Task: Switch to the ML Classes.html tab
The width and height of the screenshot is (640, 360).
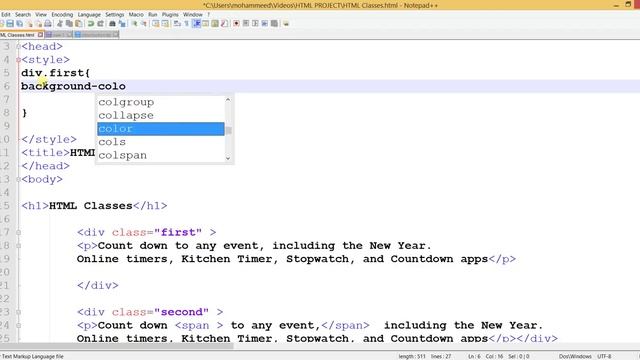Action: tap(18, 35)
